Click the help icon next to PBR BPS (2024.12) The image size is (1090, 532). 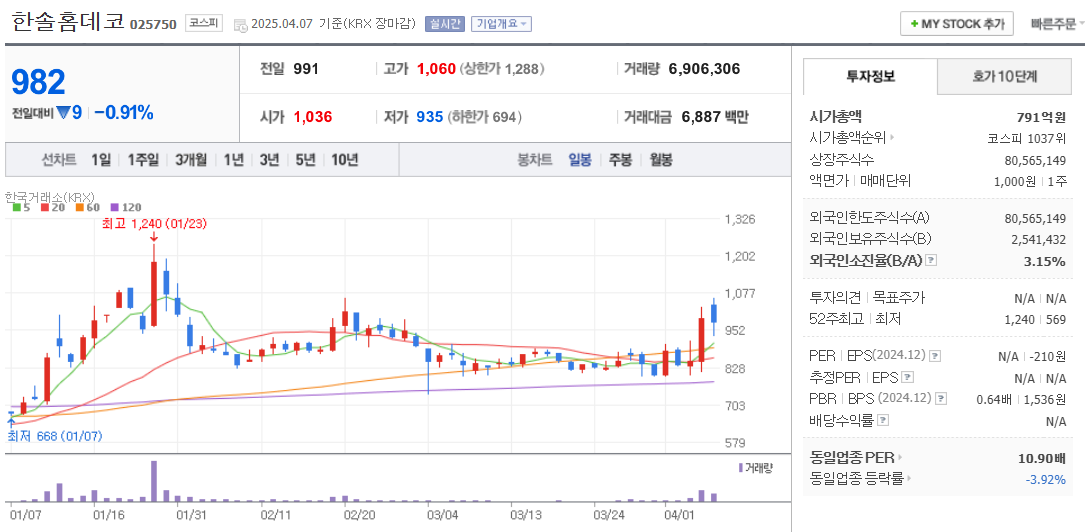tap(941, 399)
